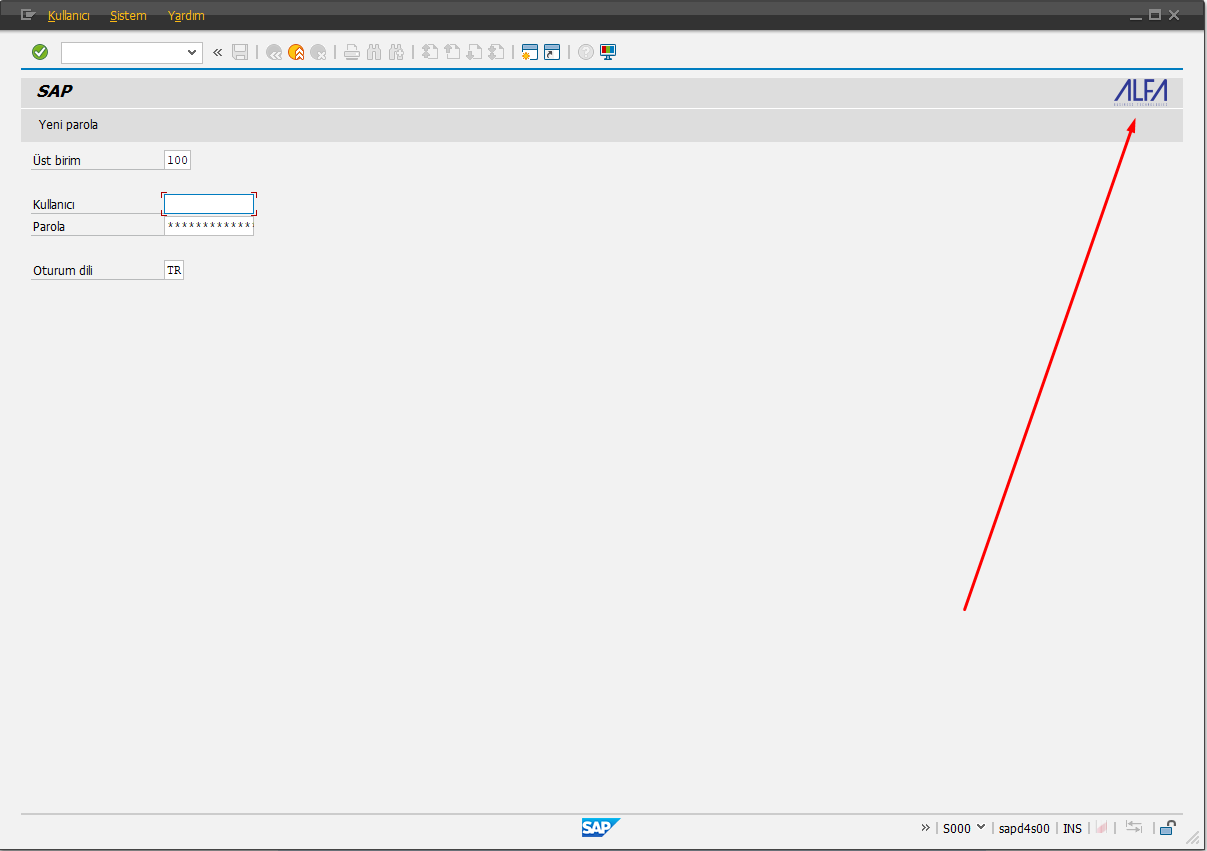This screenshot has height=851, width=1207.
Task: Click the ALFA logo in the header
Action: pos(1141,92)
